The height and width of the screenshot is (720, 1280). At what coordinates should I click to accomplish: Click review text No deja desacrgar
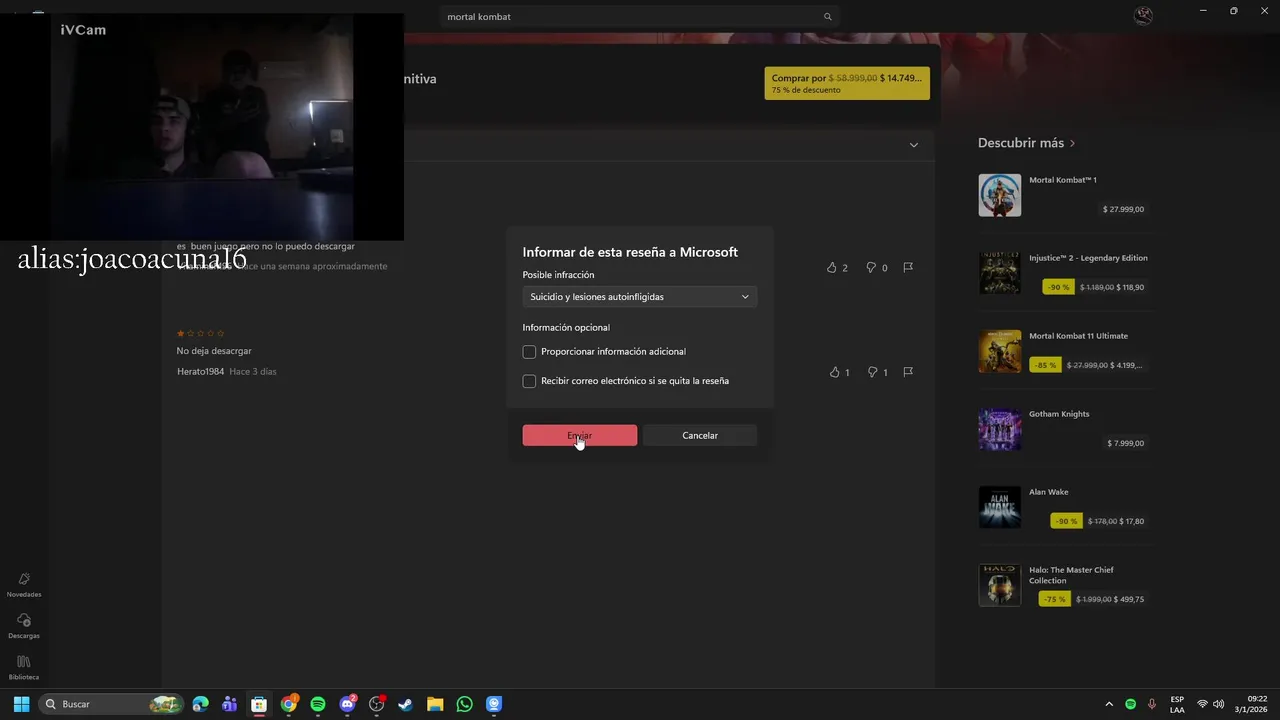[x=214, y=351]
